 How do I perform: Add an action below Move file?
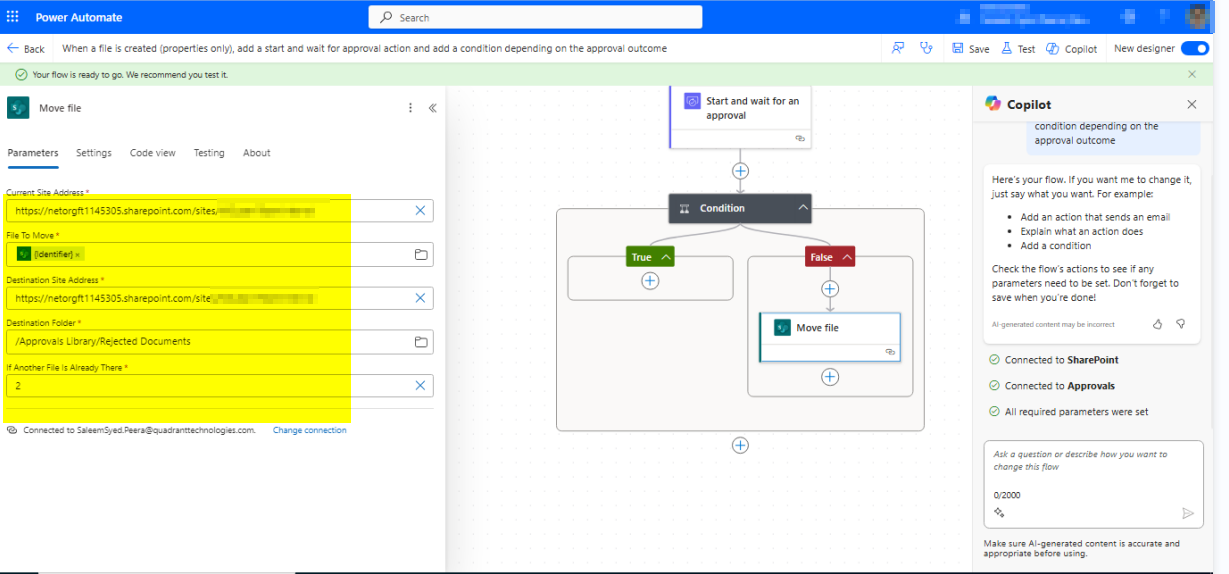[829, 377]
